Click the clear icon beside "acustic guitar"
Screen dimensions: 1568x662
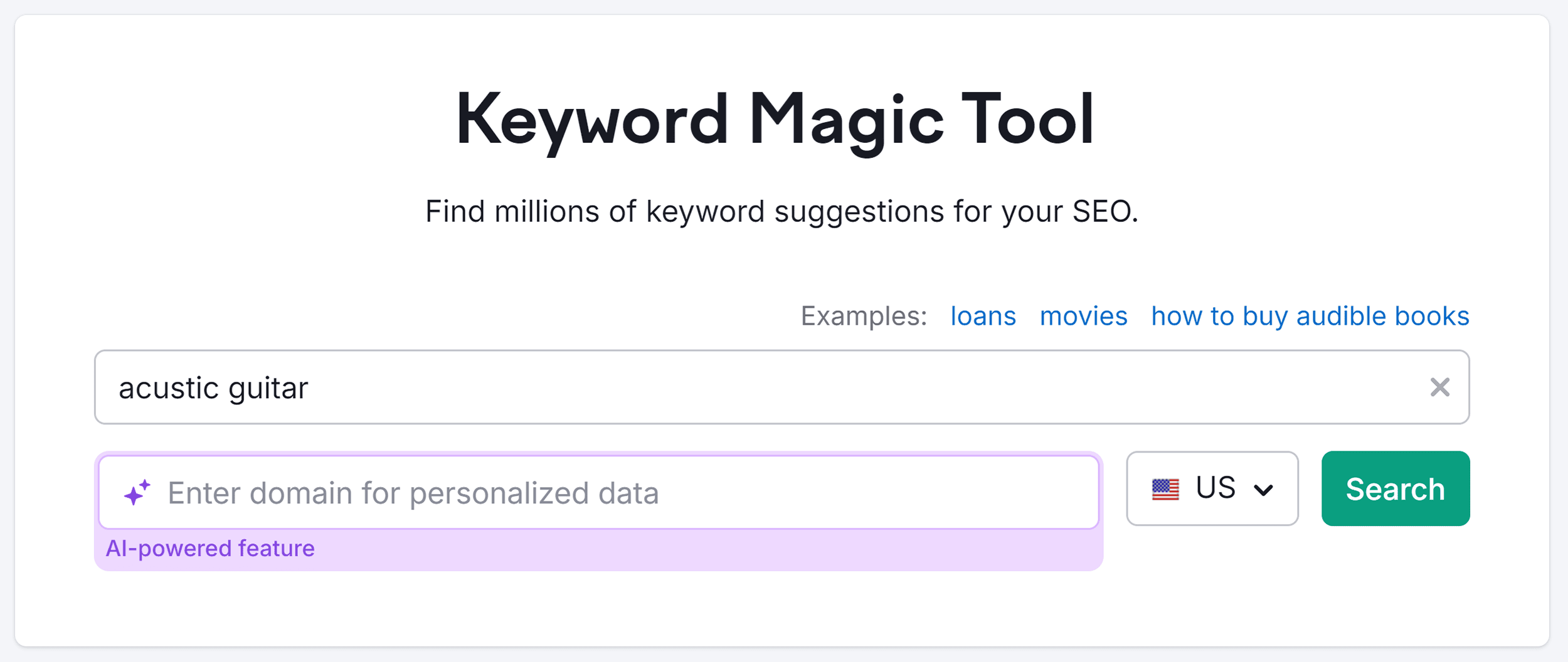[x=1441, y=387]
